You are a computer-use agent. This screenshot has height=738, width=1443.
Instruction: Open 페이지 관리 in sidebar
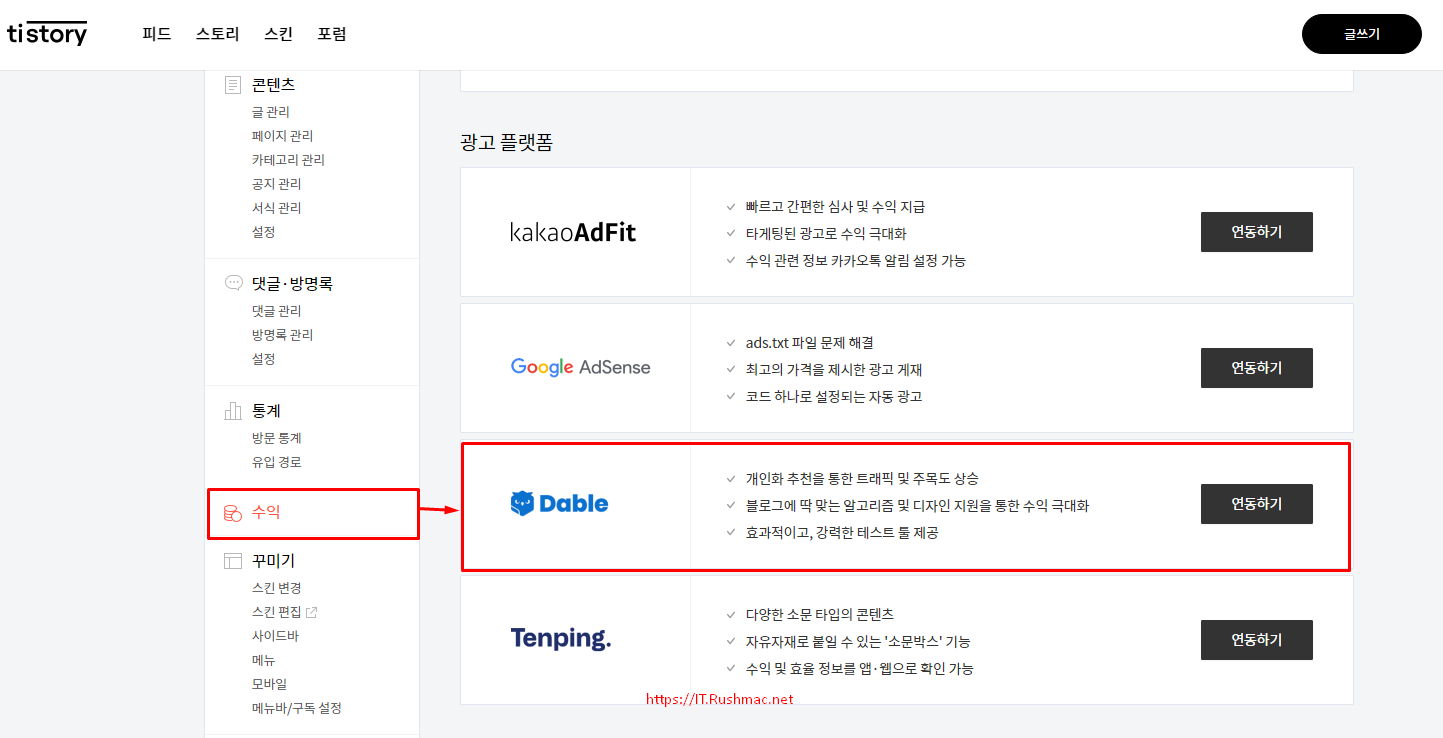[x=283, y=136]
